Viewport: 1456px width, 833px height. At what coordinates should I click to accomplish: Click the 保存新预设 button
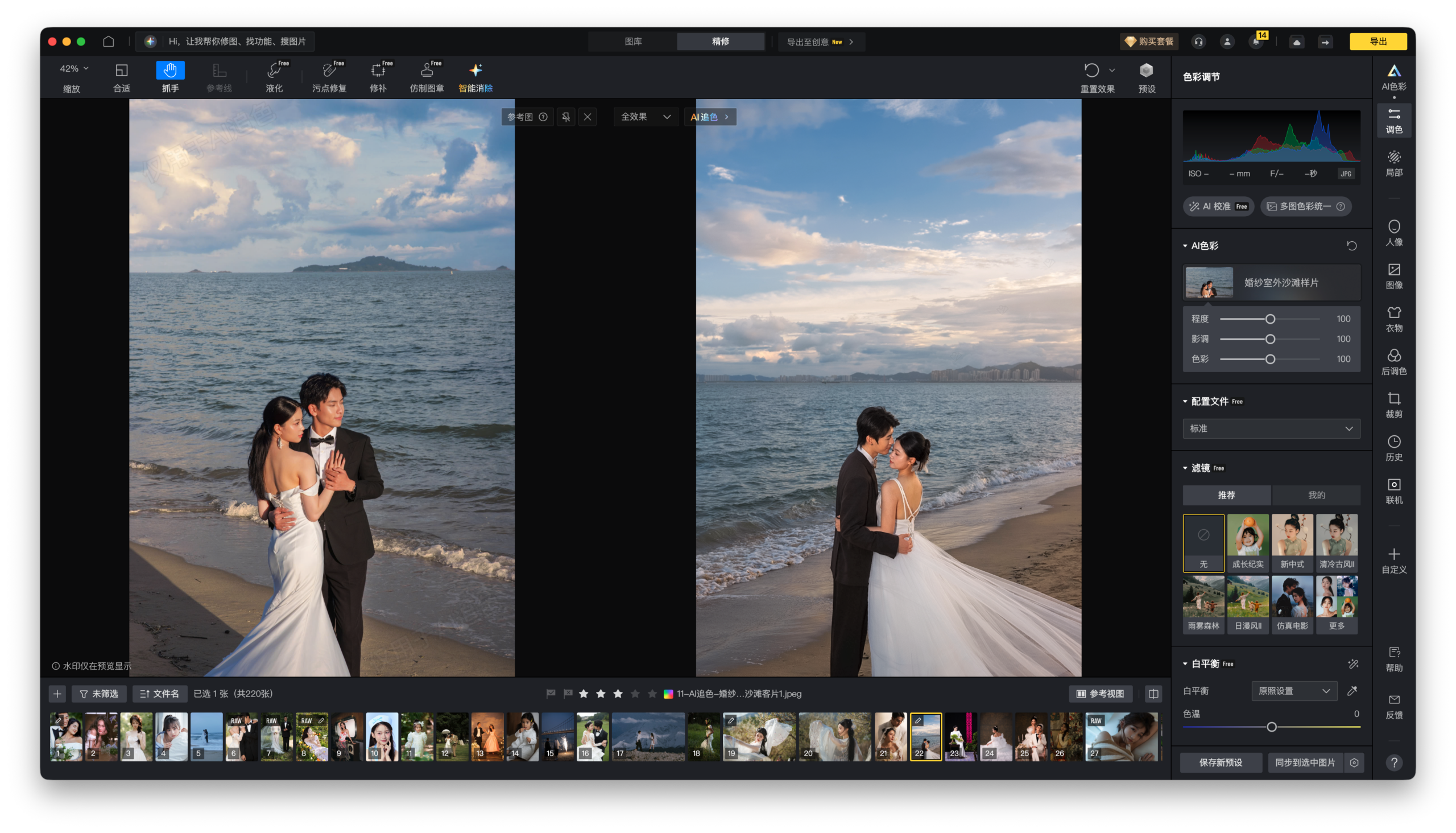pos(1221,762)
